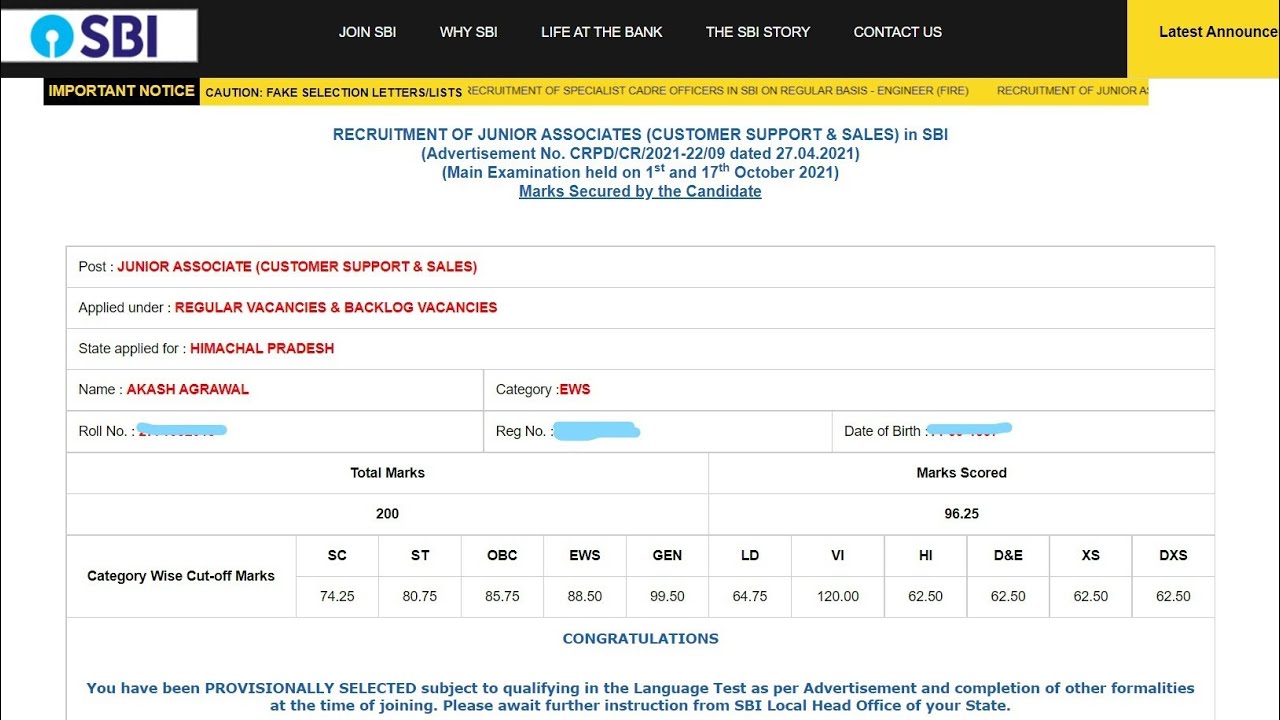Select SC cut-off 74.25
Image resolution: width=1280 pixels, height=720 pixels.
(x=337, y=596)
